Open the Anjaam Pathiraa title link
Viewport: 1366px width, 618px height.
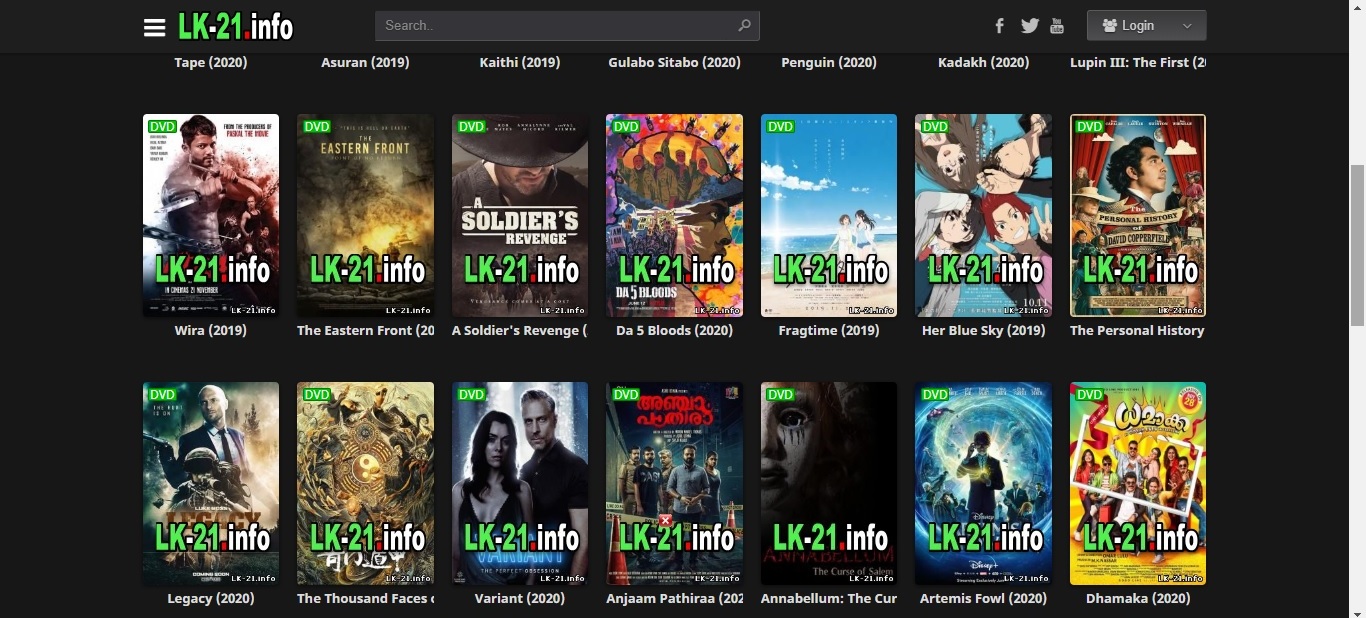pos(674,598)
